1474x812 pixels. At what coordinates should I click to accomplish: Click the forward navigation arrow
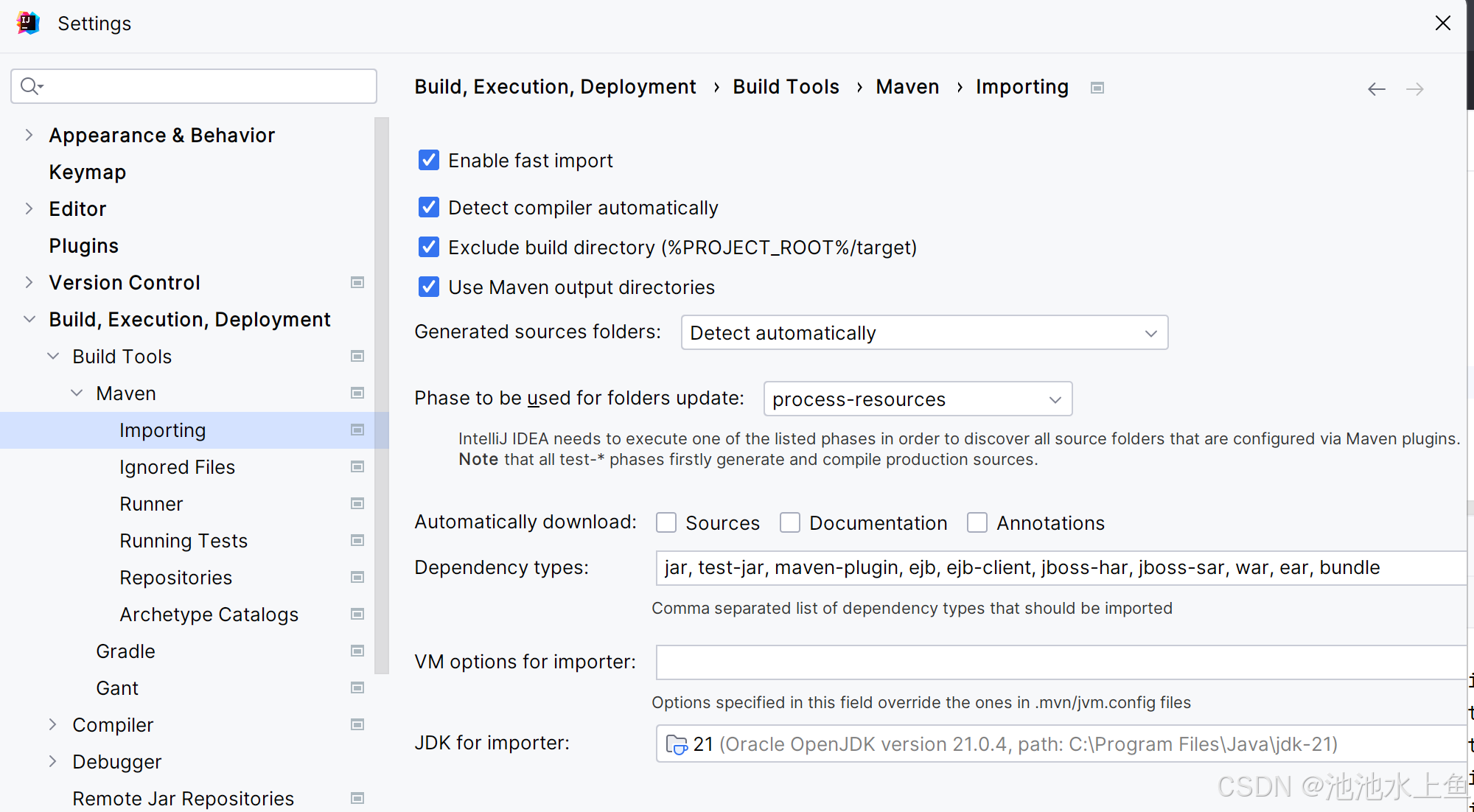1414,89
